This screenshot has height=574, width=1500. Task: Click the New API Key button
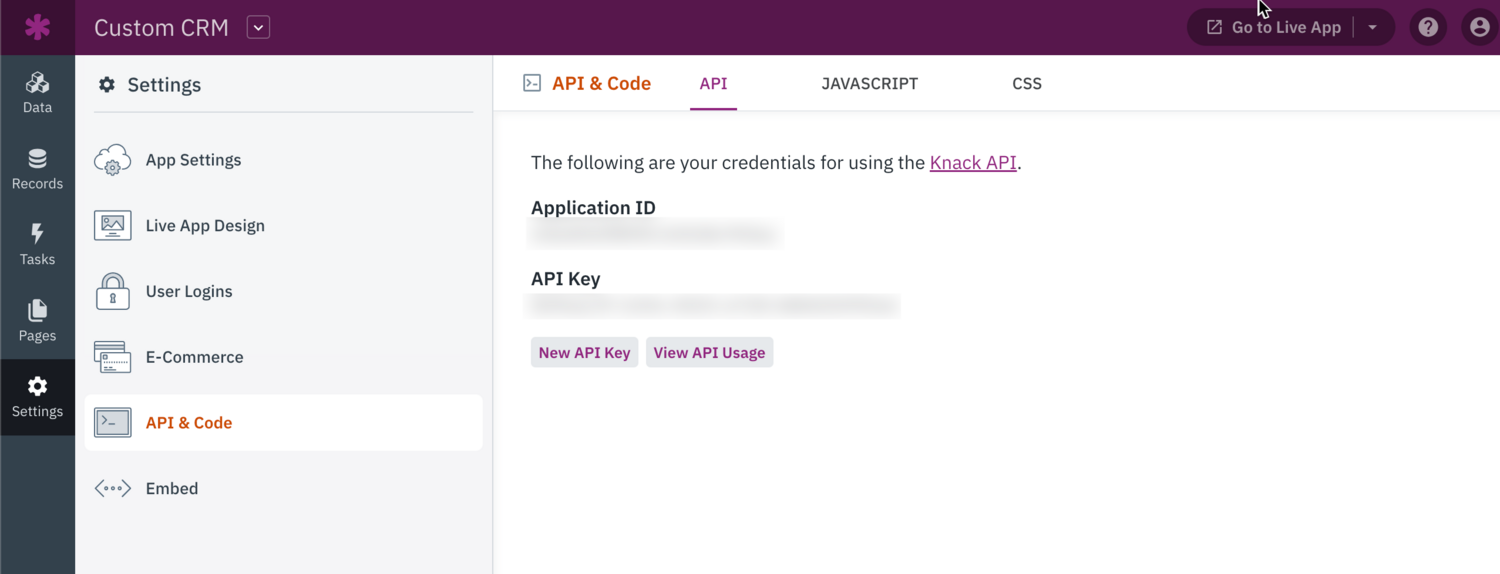(584, 353)
